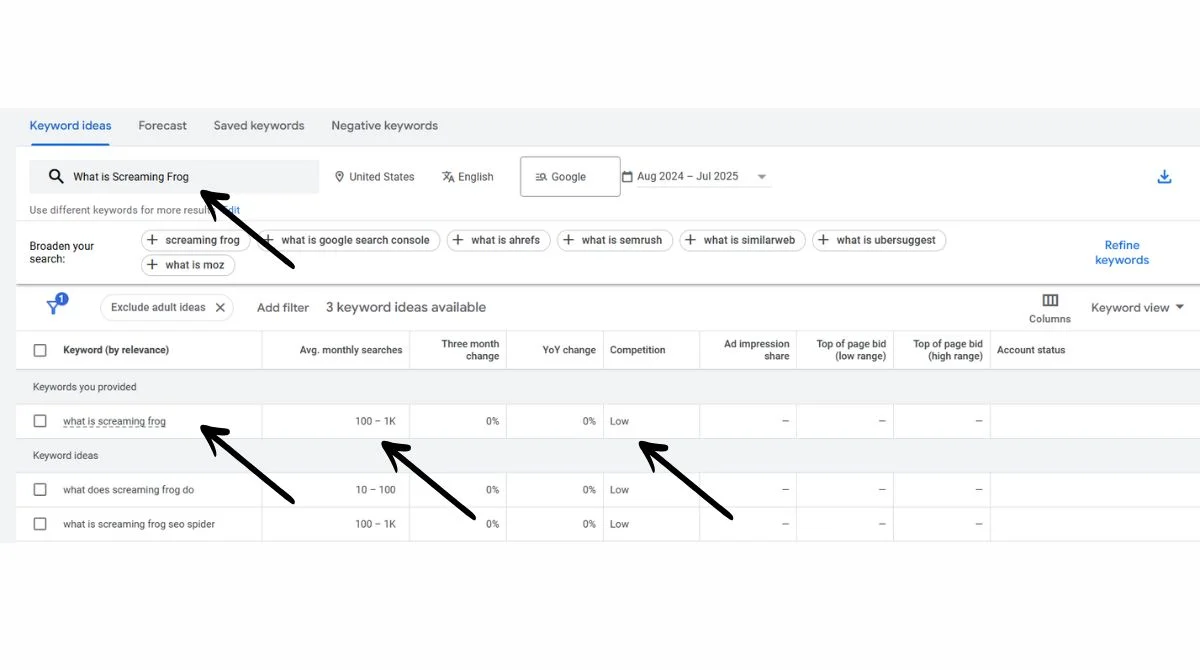Open the filter funnel icon
This screenshot has width=1200, height=670.
[56, 306]
